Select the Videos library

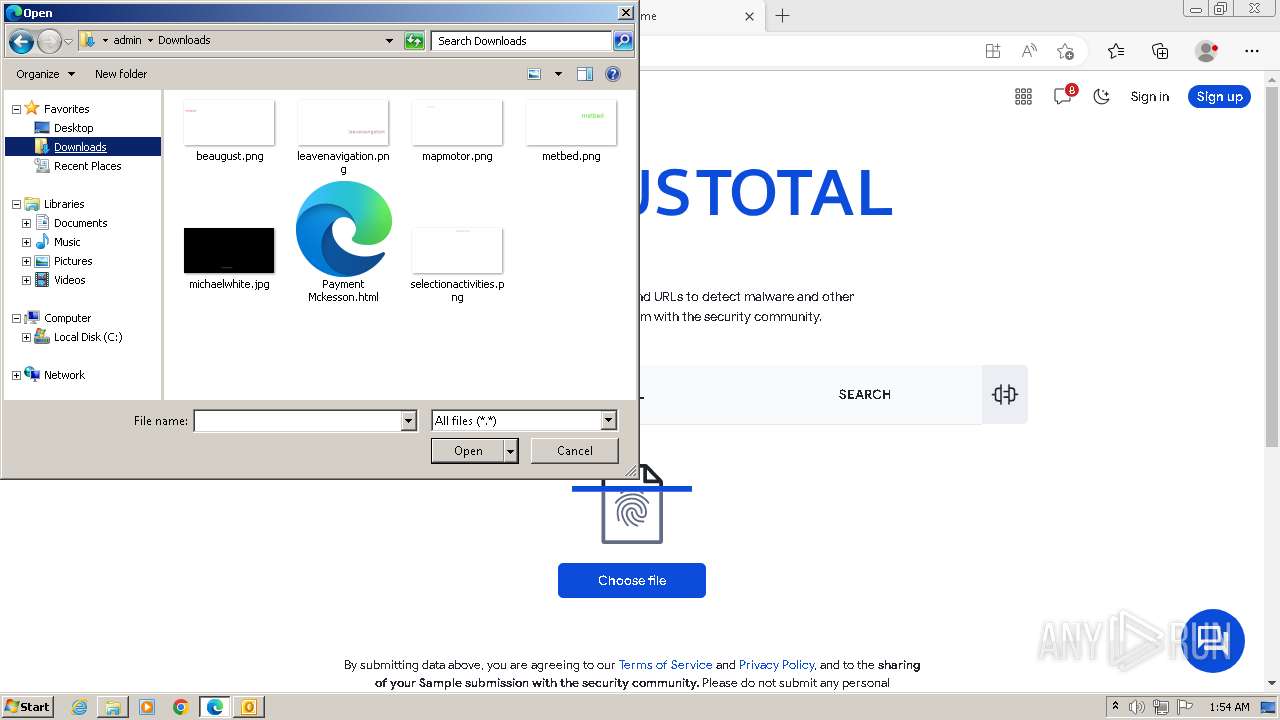coord(69,280)
